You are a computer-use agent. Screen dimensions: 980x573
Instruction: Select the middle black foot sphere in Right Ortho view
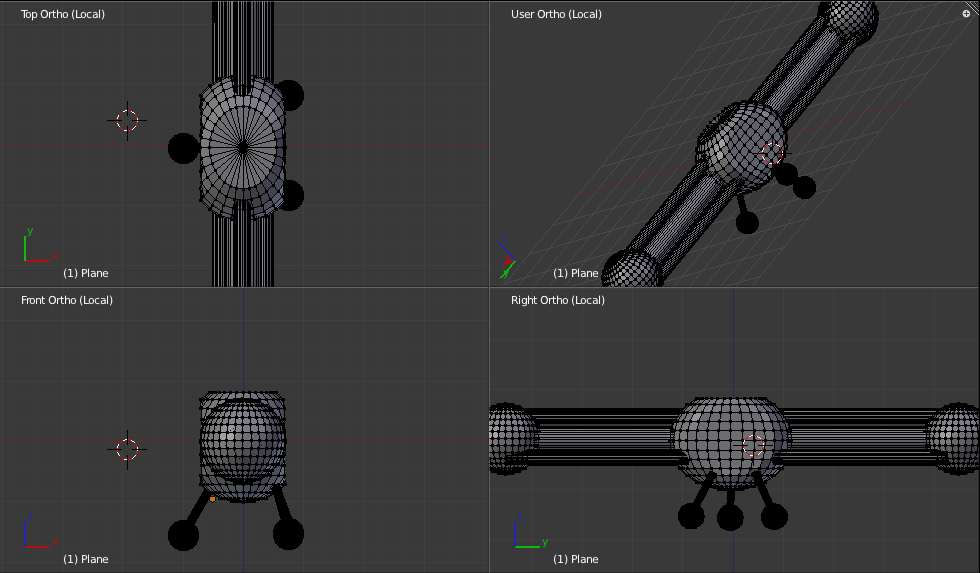click(730, 517)
